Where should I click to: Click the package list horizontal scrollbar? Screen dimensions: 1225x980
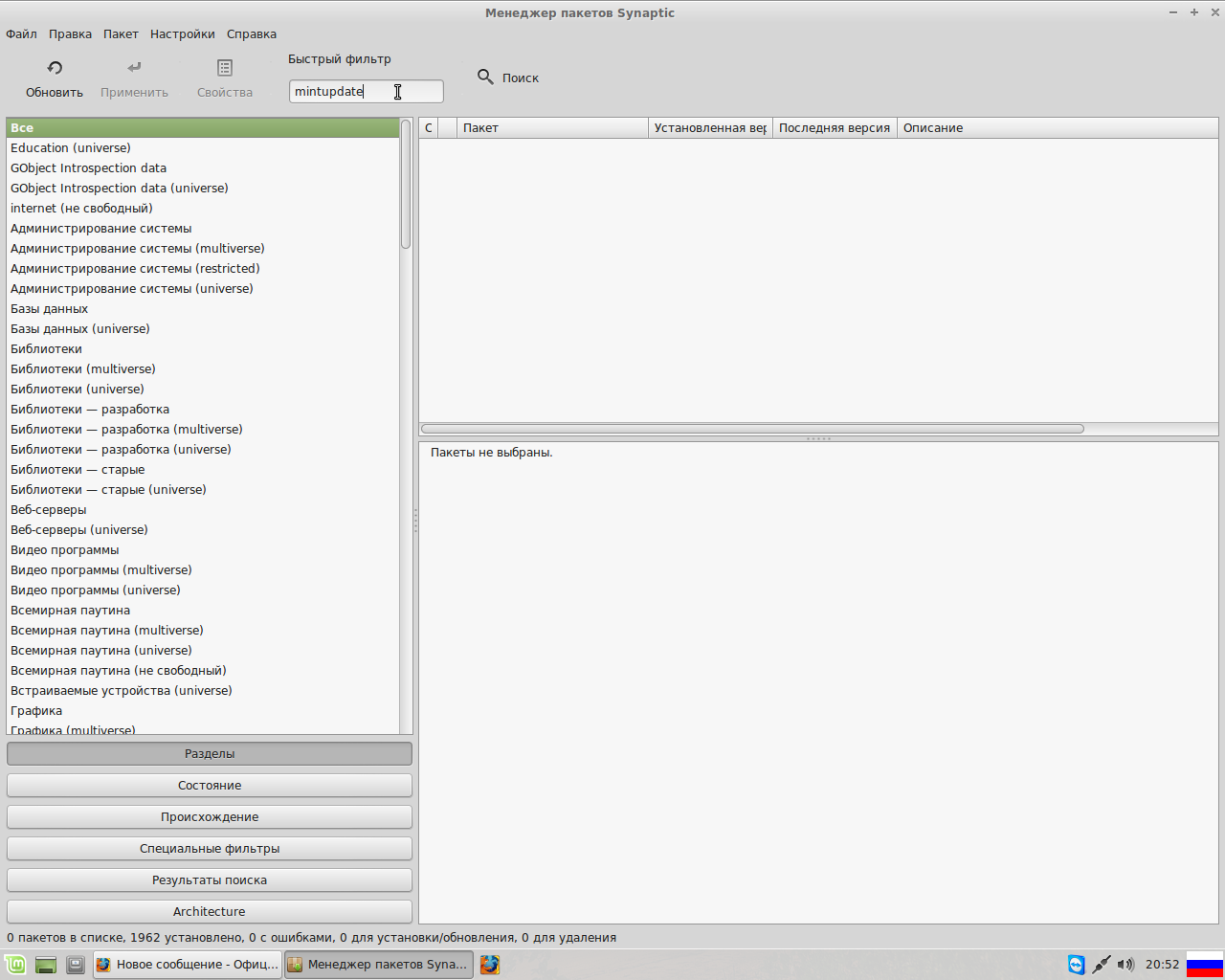coord(752,429)
